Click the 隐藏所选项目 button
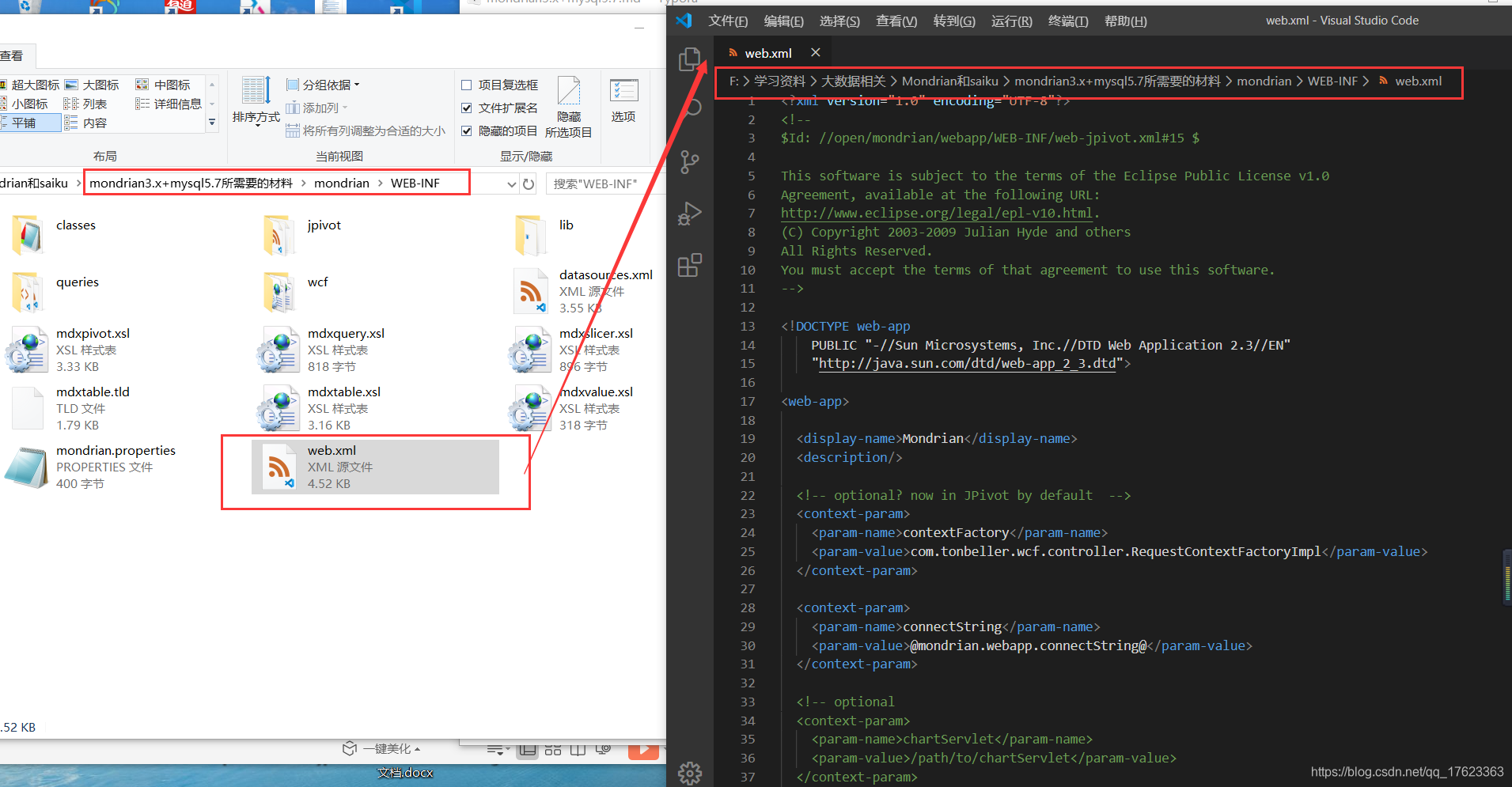This screenshot has width=1512, height=787. pyautogui.click(x=569, y=107)
